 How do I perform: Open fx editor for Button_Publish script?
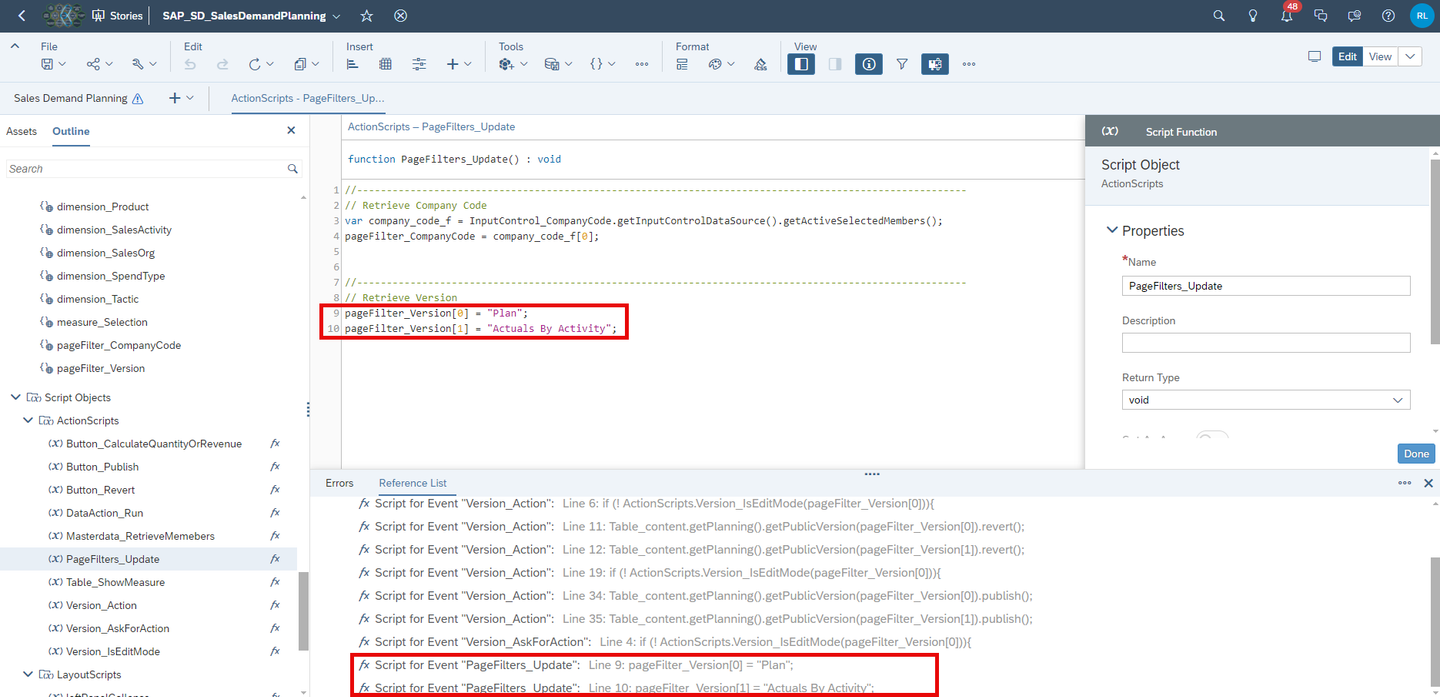(275, 467)
